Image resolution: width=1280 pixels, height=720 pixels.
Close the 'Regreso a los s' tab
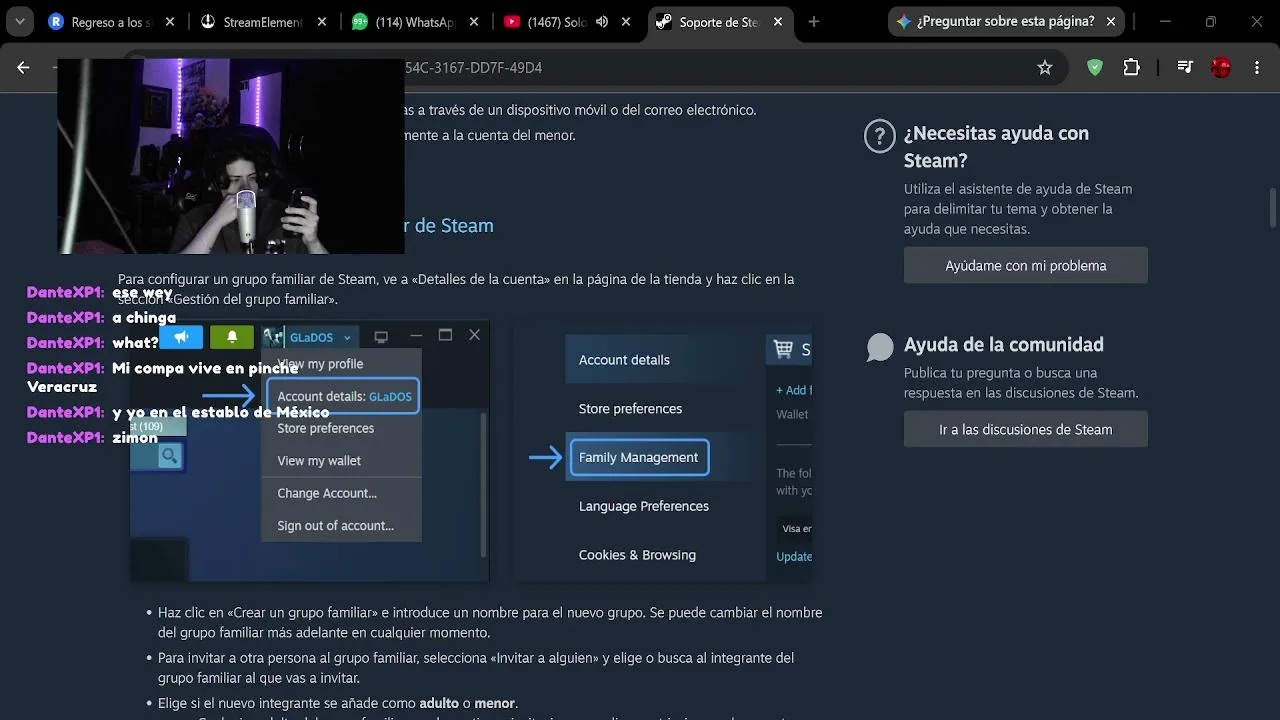pyautogui.click(x=169, y=22)
